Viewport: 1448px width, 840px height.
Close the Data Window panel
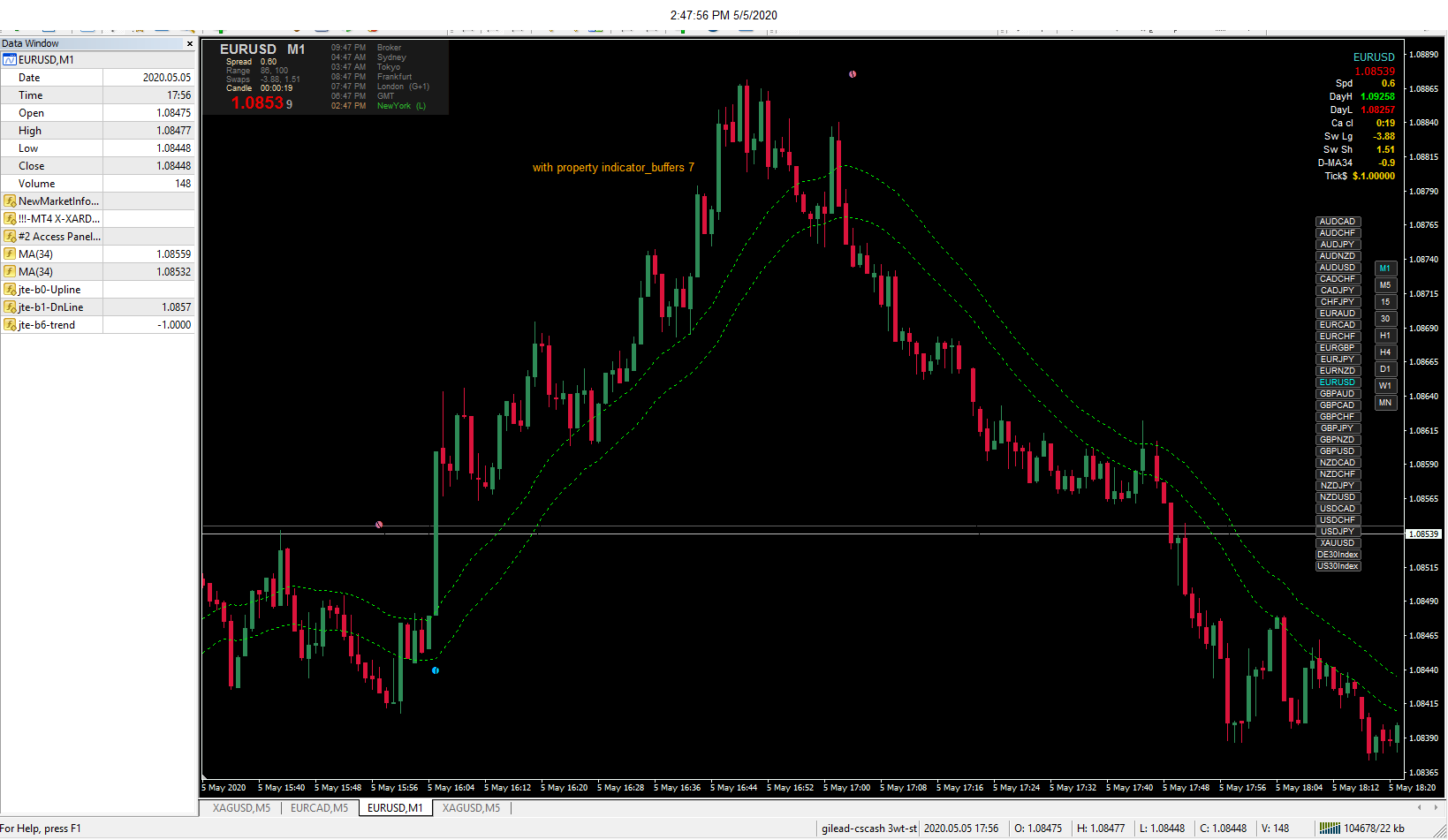click(x=189, y=43)
